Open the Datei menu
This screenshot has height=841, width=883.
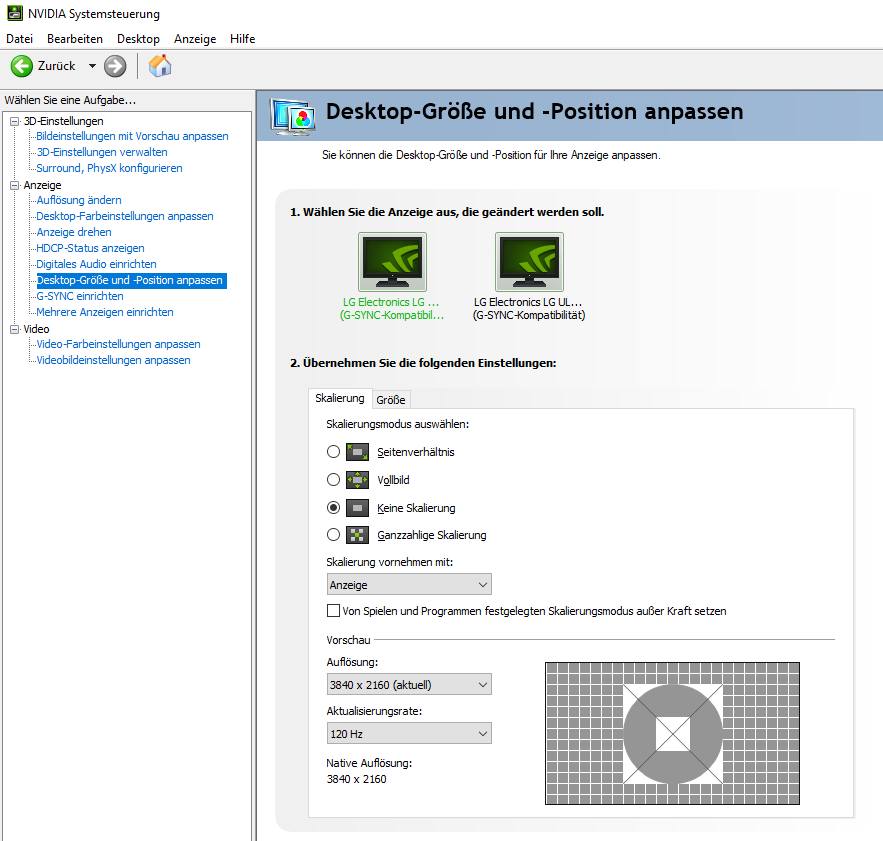tap(20, 39)
